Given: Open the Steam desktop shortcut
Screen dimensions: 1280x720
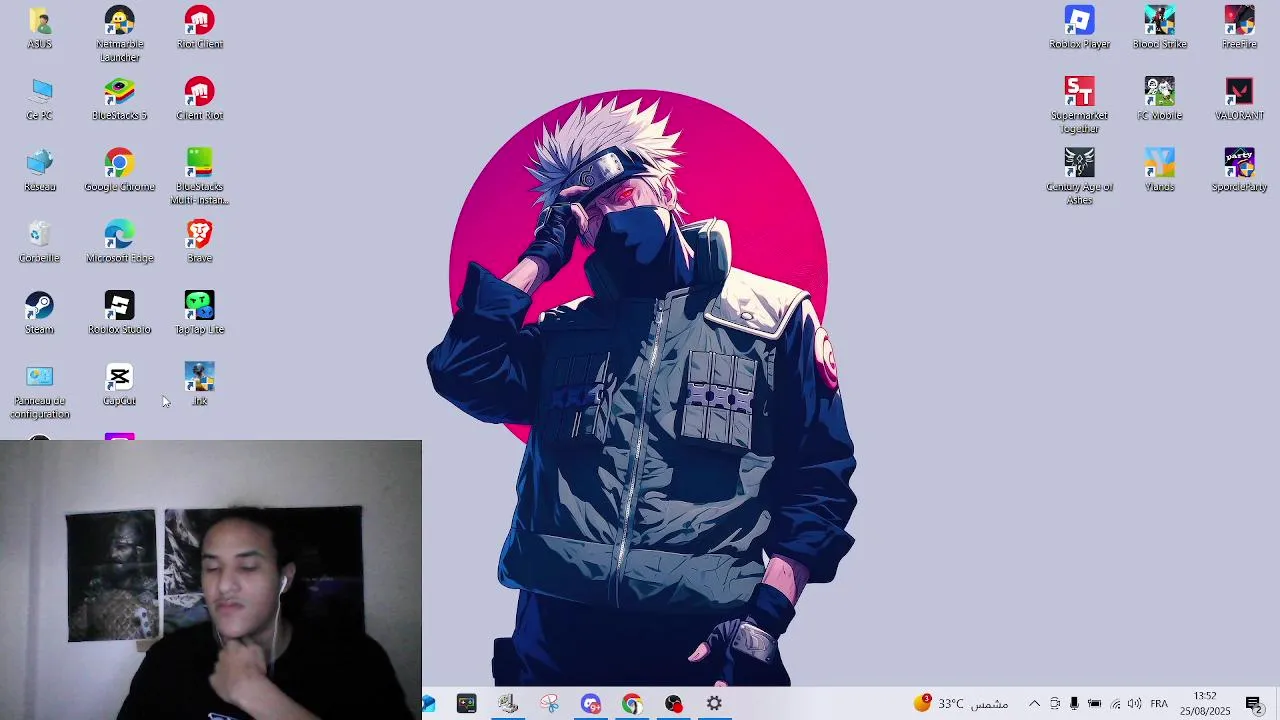Looking at the screenshot, I should pos(39,313).
